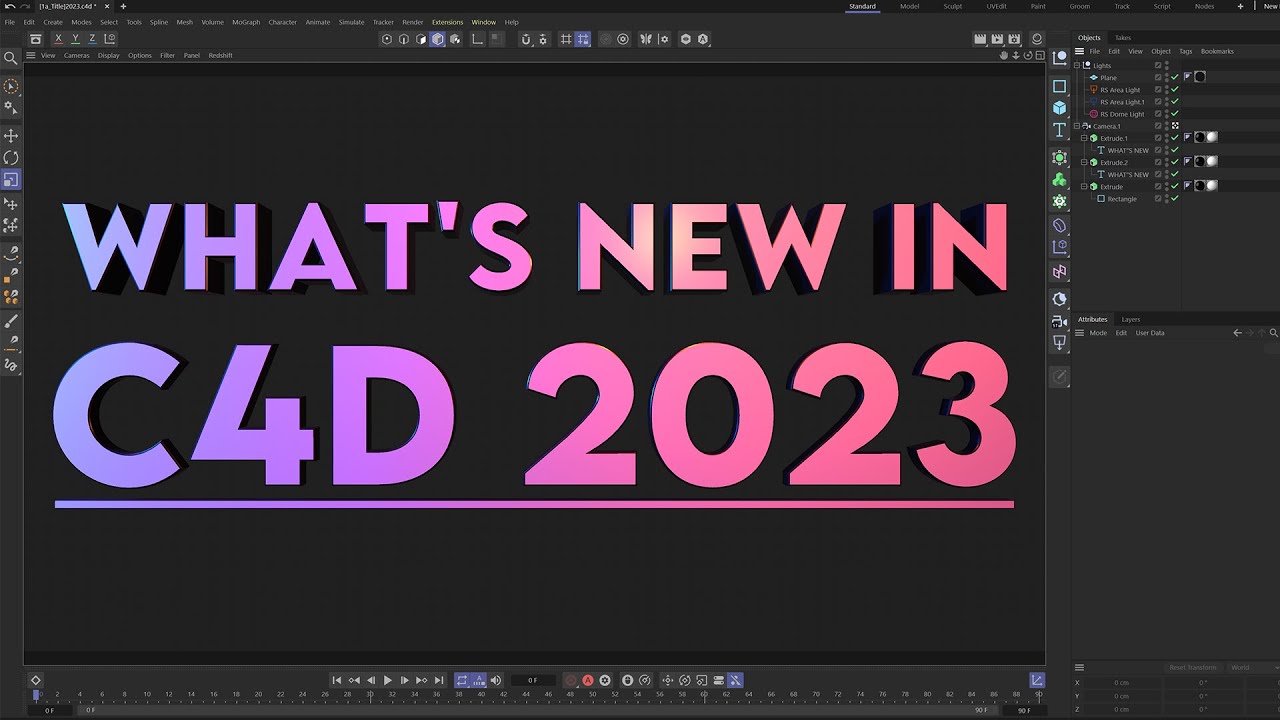Switch to the Sculpt layout
Viewport: 1280px width, 720px height.
(x=953, y=6)
